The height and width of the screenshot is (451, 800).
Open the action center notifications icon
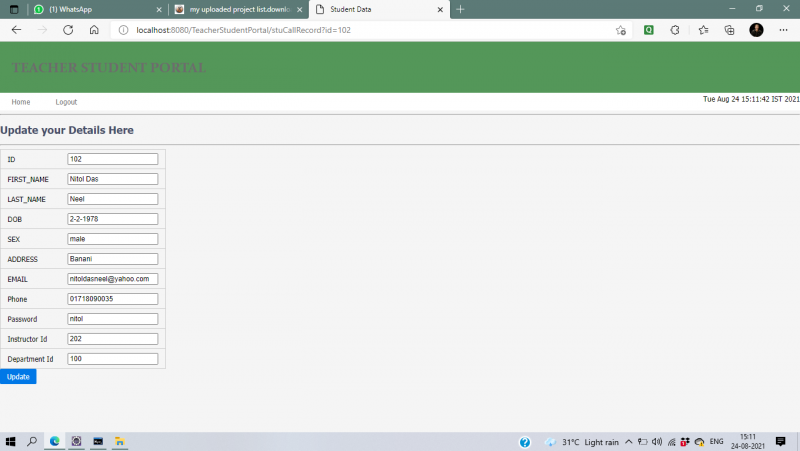pos(781,441)
